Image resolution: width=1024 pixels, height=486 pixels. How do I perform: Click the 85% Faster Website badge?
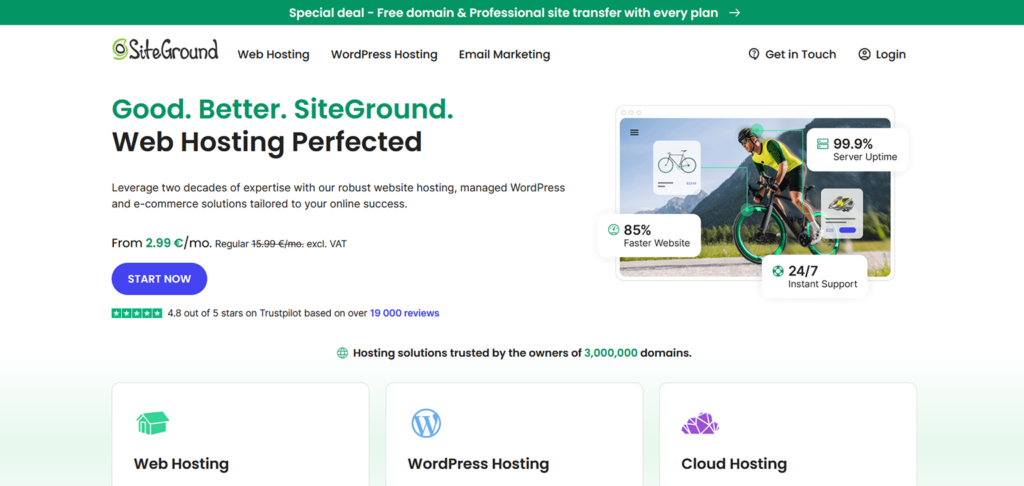coord(649,236)
